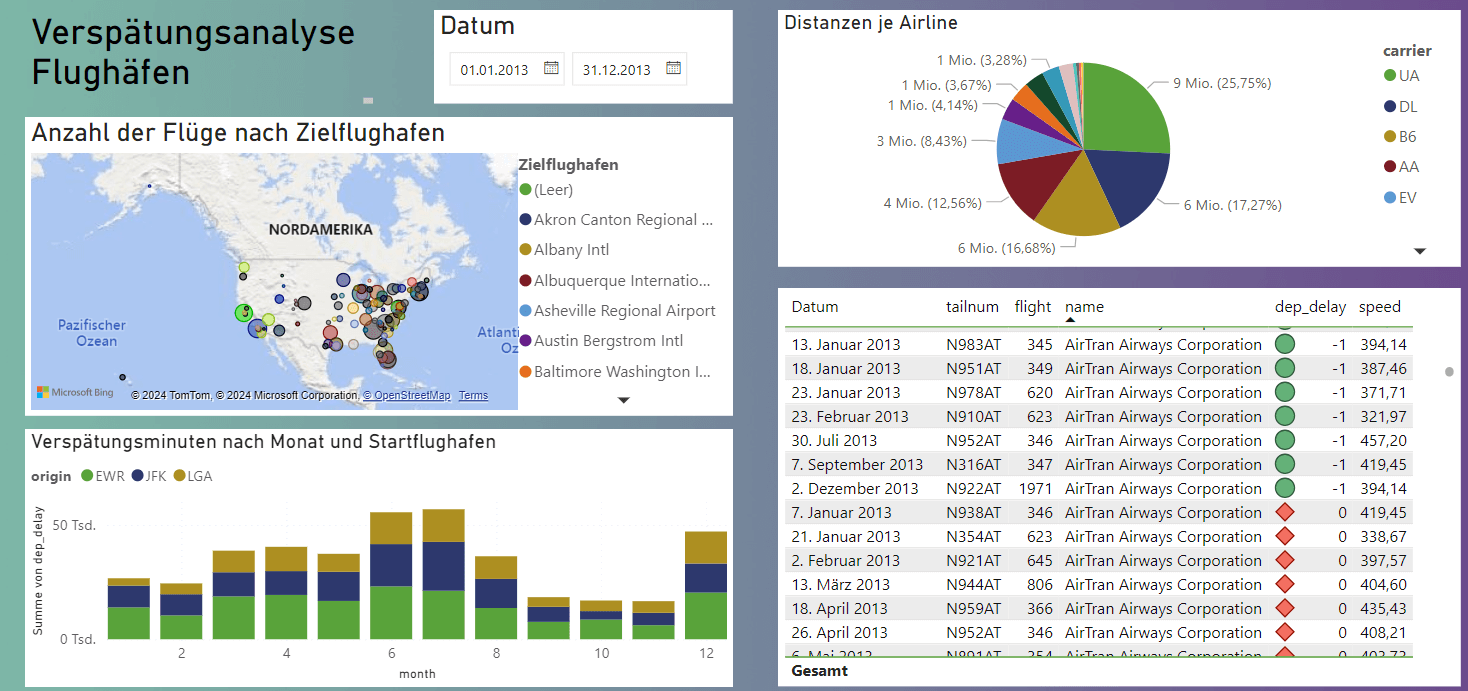Select Asheville Regional Airport legend entry

(x=617, y=311)
